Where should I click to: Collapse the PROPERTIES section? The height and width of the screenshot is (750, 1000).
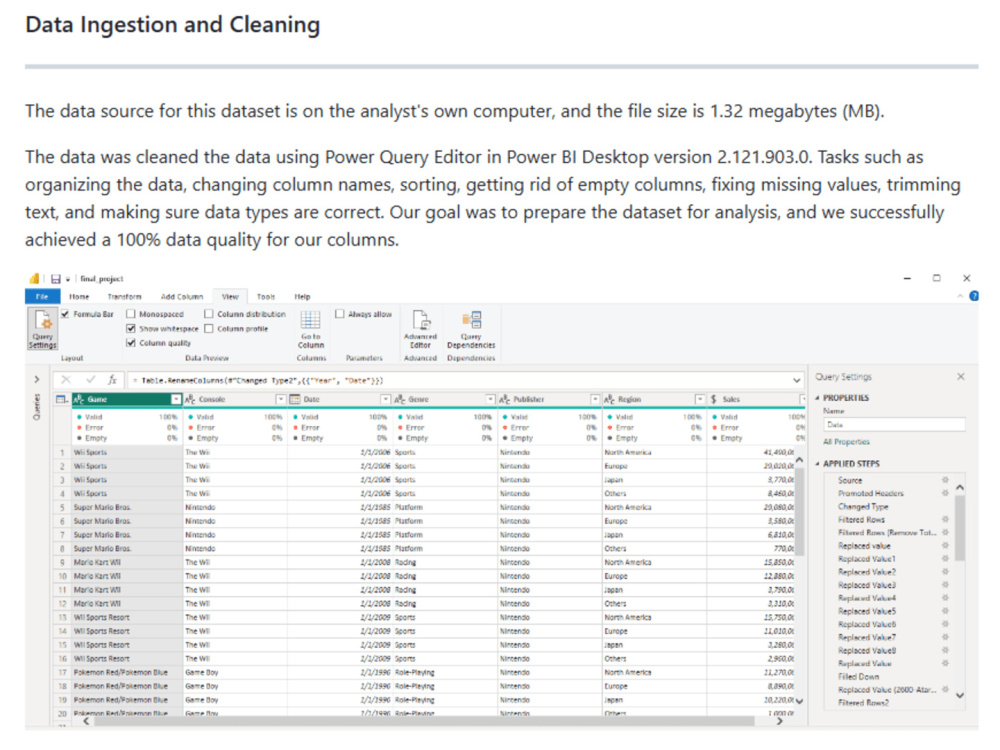click(818, 398)
